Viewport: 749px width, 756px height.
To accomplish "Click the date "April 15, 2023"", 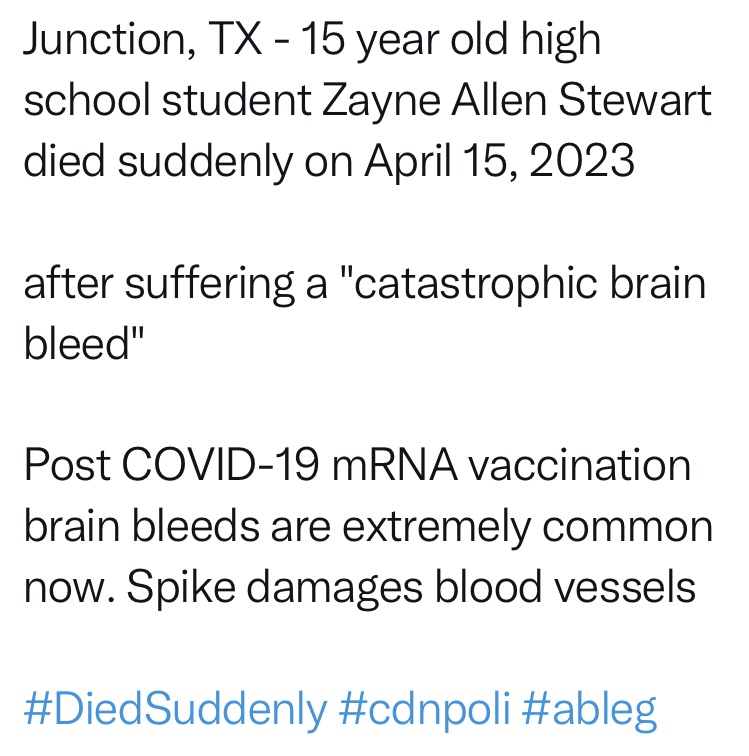I will pos(499,161).
